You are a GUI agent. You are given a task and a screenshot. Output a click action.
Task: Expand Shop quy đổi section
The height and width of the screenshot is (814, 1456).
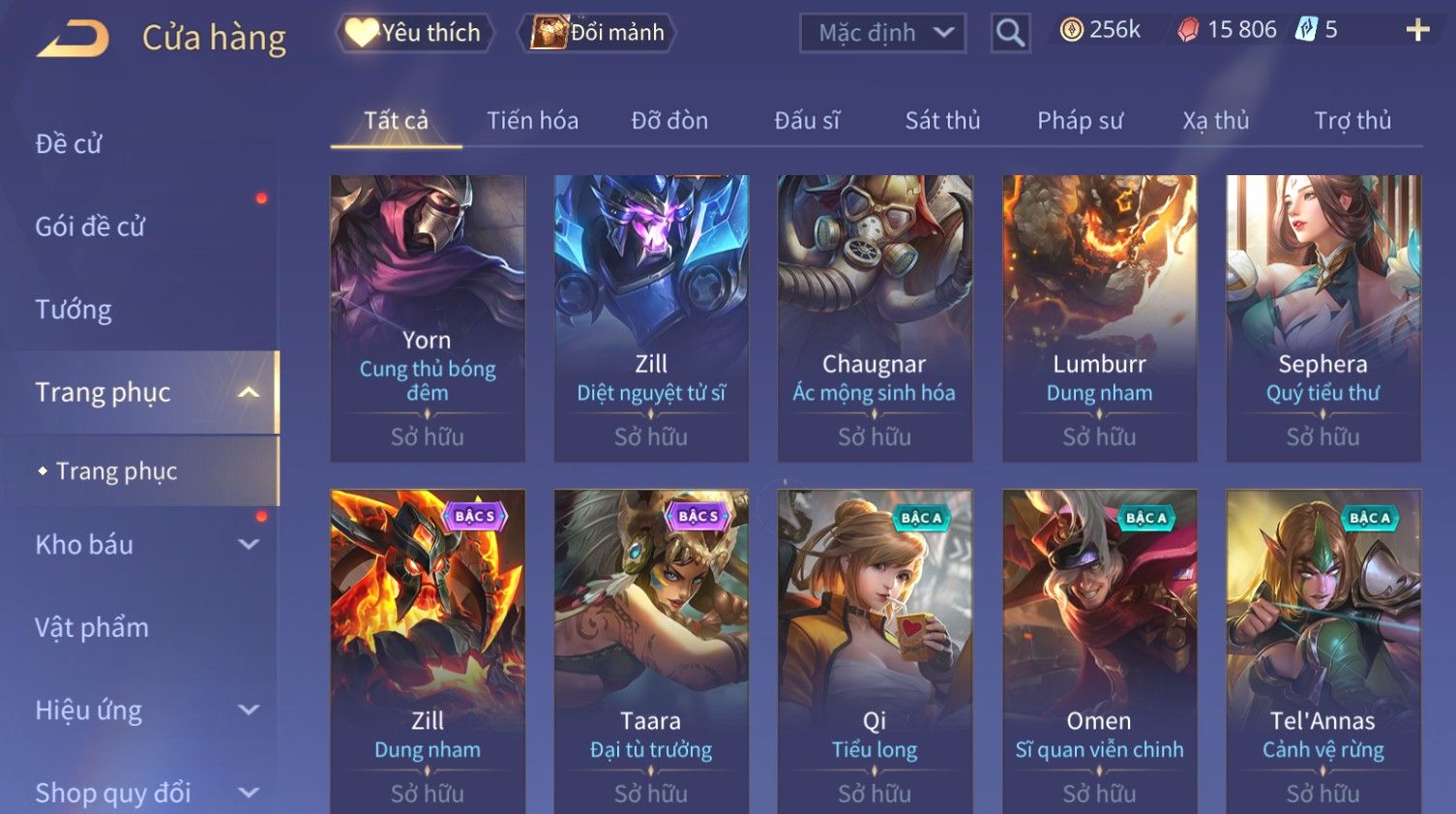[249, 793]
